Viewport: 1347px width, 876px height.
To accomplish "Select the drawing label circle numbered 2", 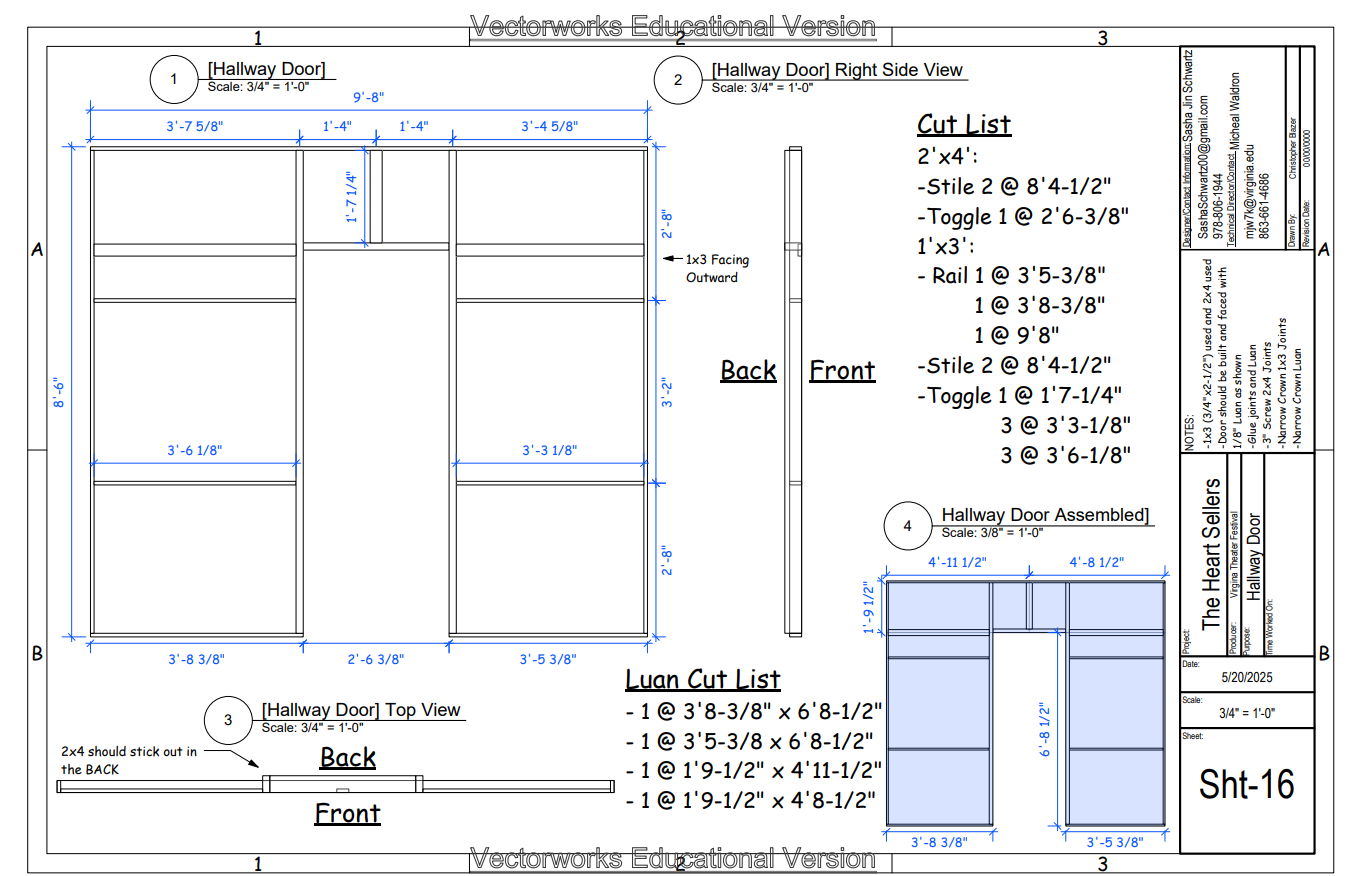I will (679, 82).
